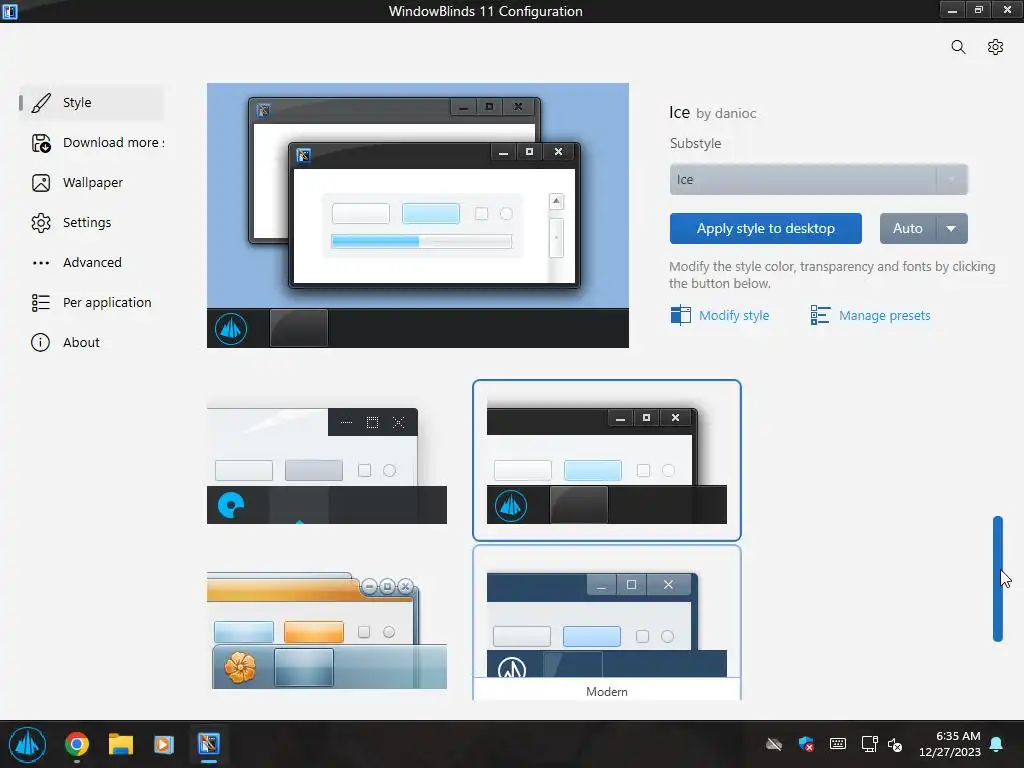This screenshot has width=1024, height=768.
Task: Click the Modify style icon
Action: tap(680, 315)
